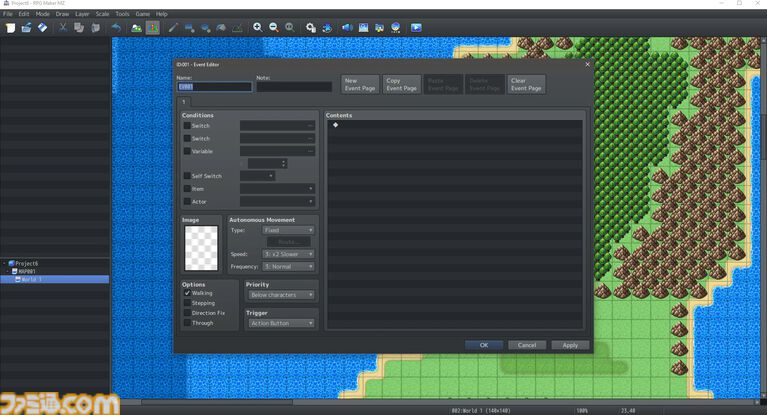Open the movement Type dropdown showing Fixed

(x=289, y=230)
